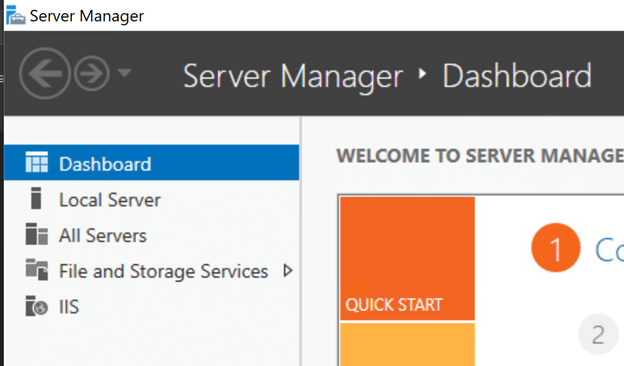Click the Server Manager breadcrumb text
Image resolution: width=624 pixels, height=366 pixels.
pyautogui.click(x=293, y=76)
